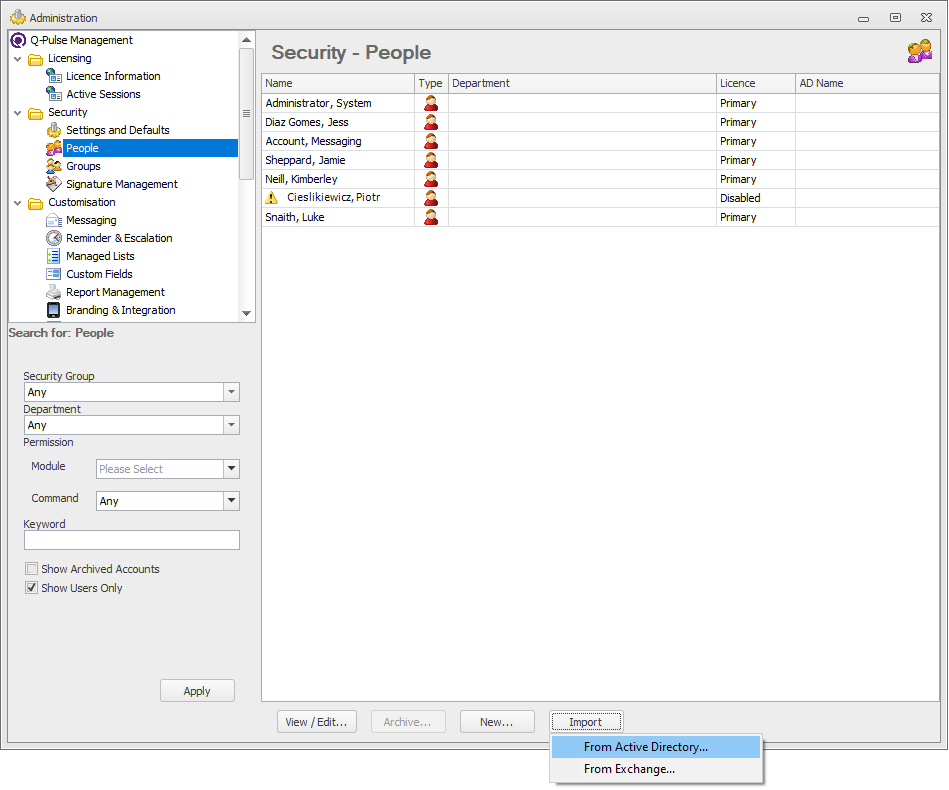
Task: Click the user type icon for Sheppard, Jamie
Action: click(431, 160)
